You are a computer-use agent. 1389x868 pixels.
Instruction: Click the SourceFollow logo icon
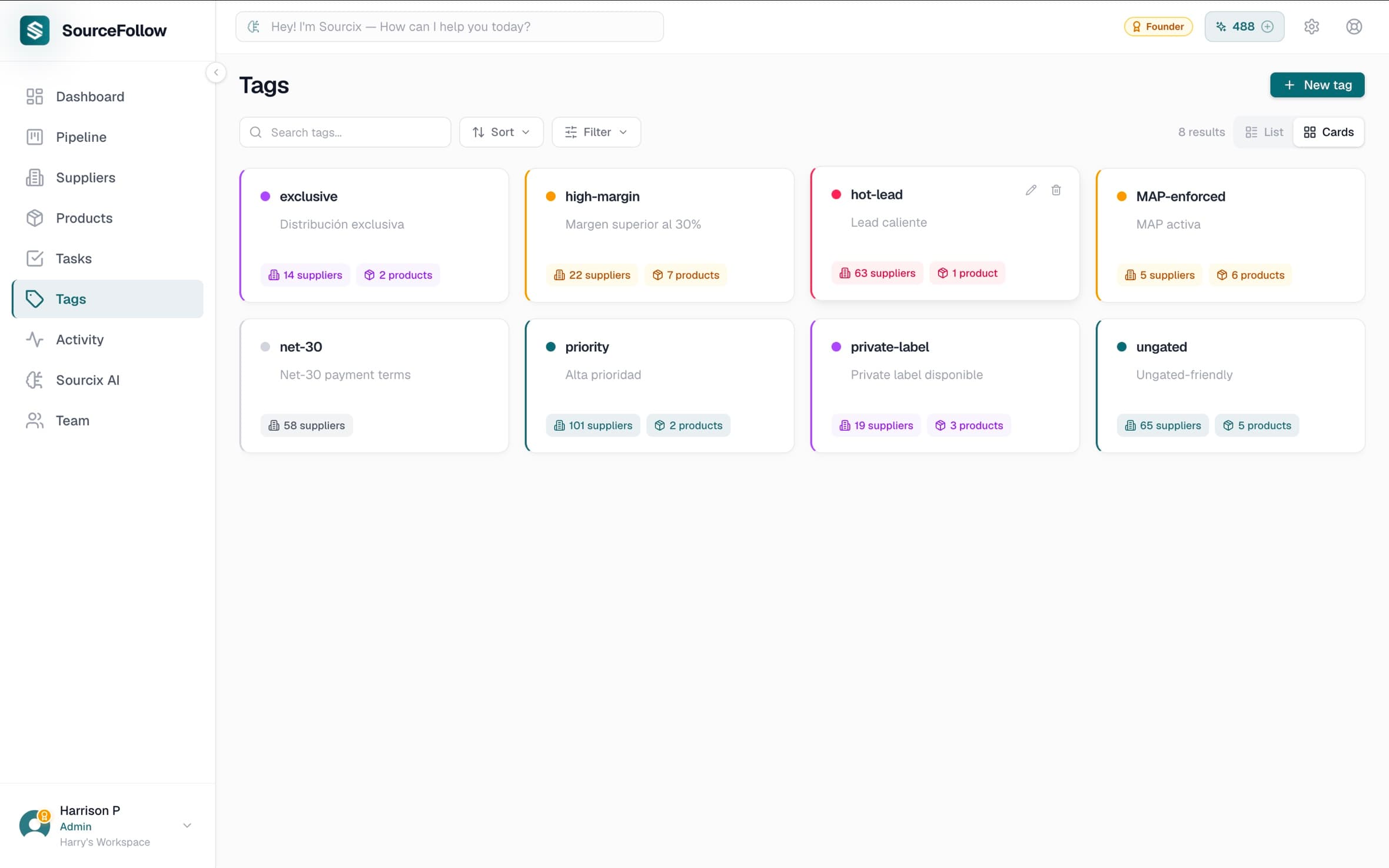coord(35,30)
